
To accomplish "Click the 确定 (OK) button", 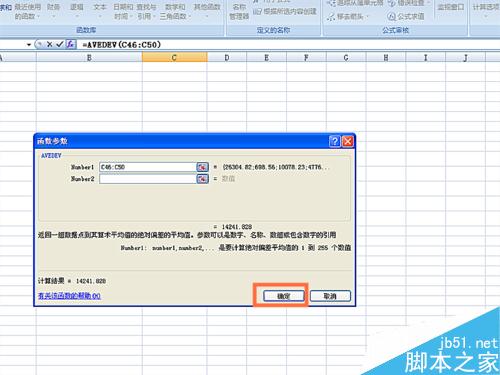I will point(284,296).
